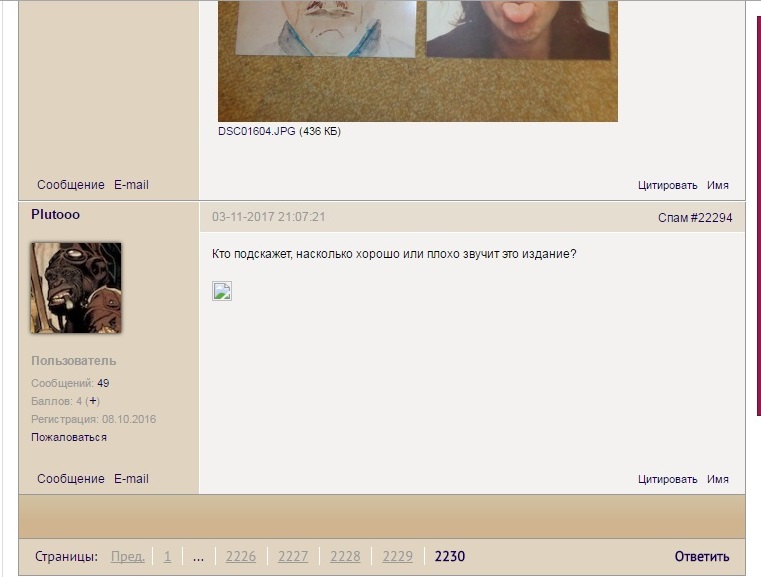
Task: Open Plutooo's avatar picture
Action: click(76, 287)
